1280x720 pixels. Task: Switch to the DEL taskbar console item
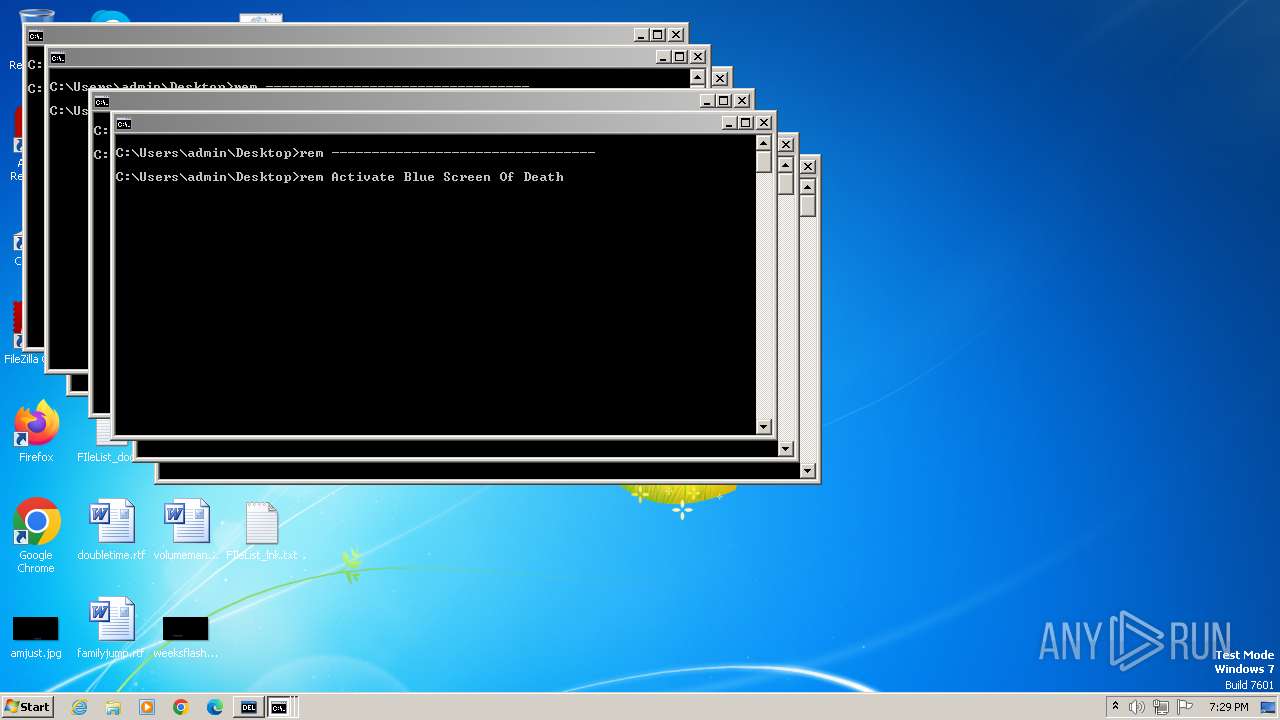point(249,707)
